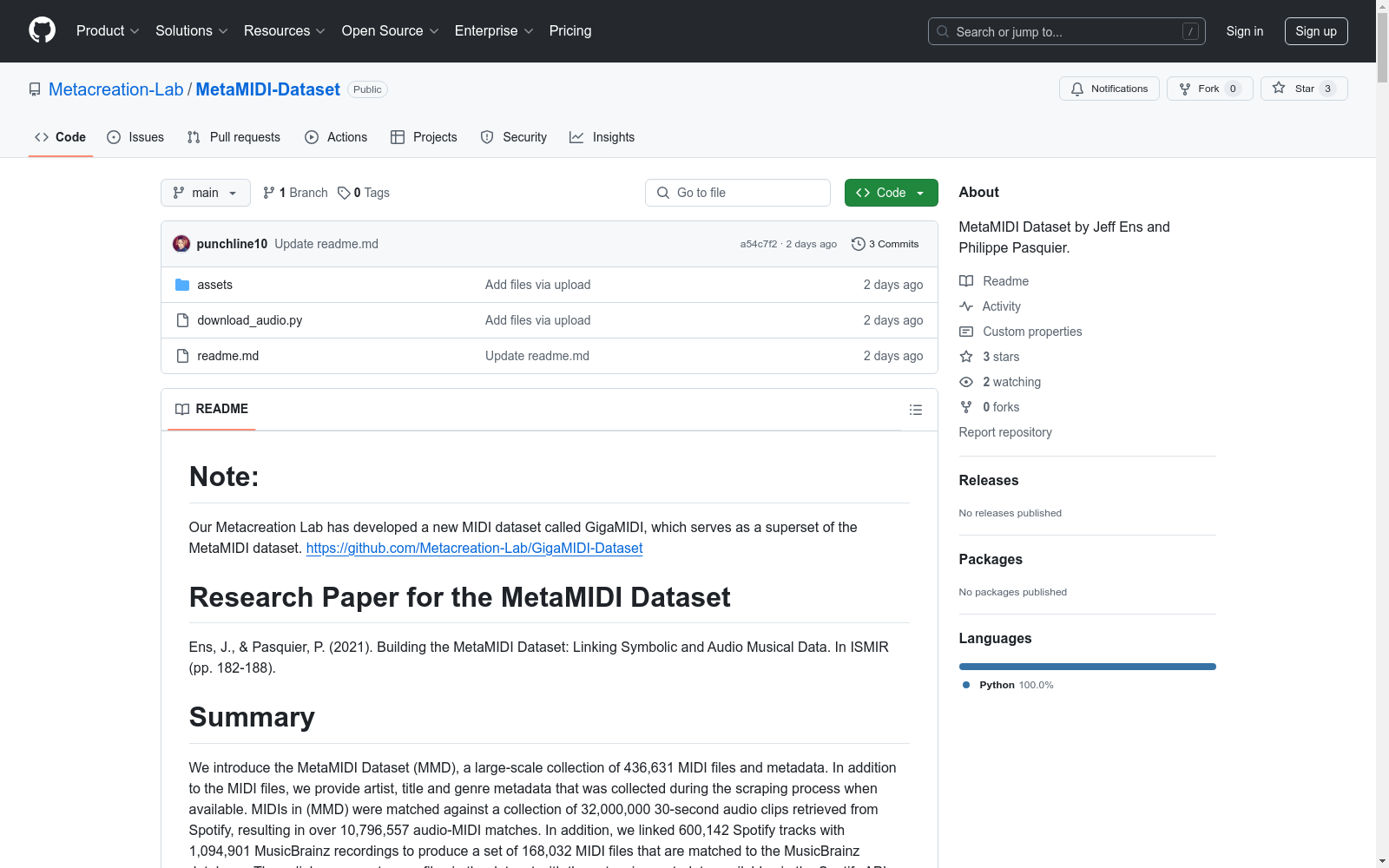The image size is (1389, 868).
Task: Open the main branch selector dropdown
Action: point(206,193)
